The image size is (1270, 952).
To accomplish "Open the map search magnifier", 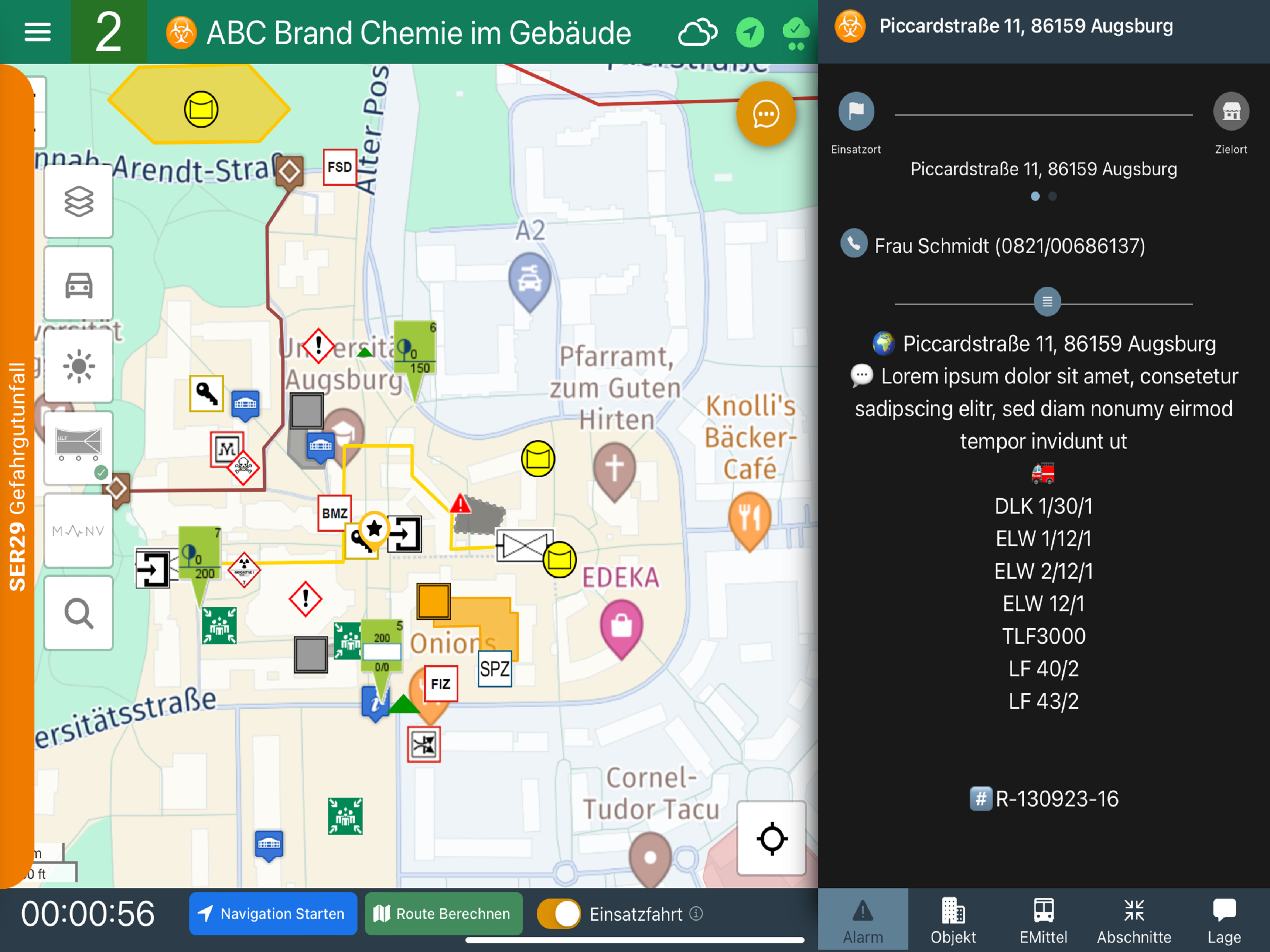I will pos(79,613).
